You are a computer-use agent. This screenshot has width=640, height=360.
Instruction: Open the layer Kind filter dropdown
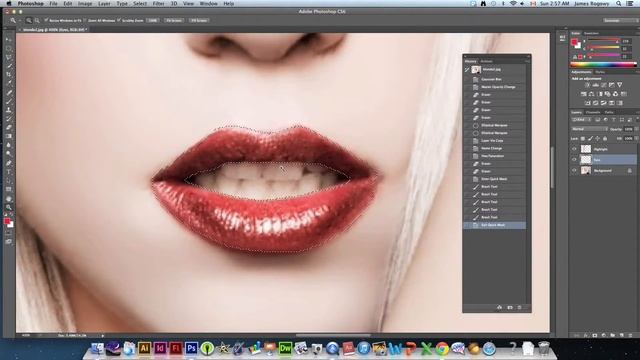point(581,120)
